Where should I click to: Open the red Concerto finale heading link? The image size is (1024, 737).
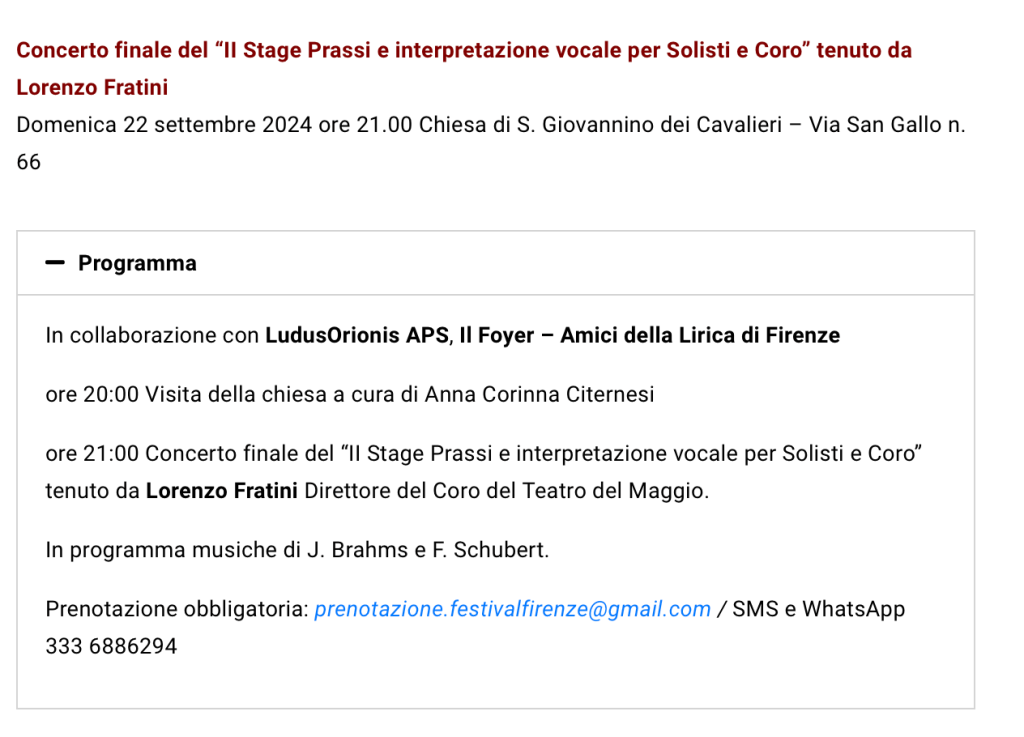coord(464,50)
